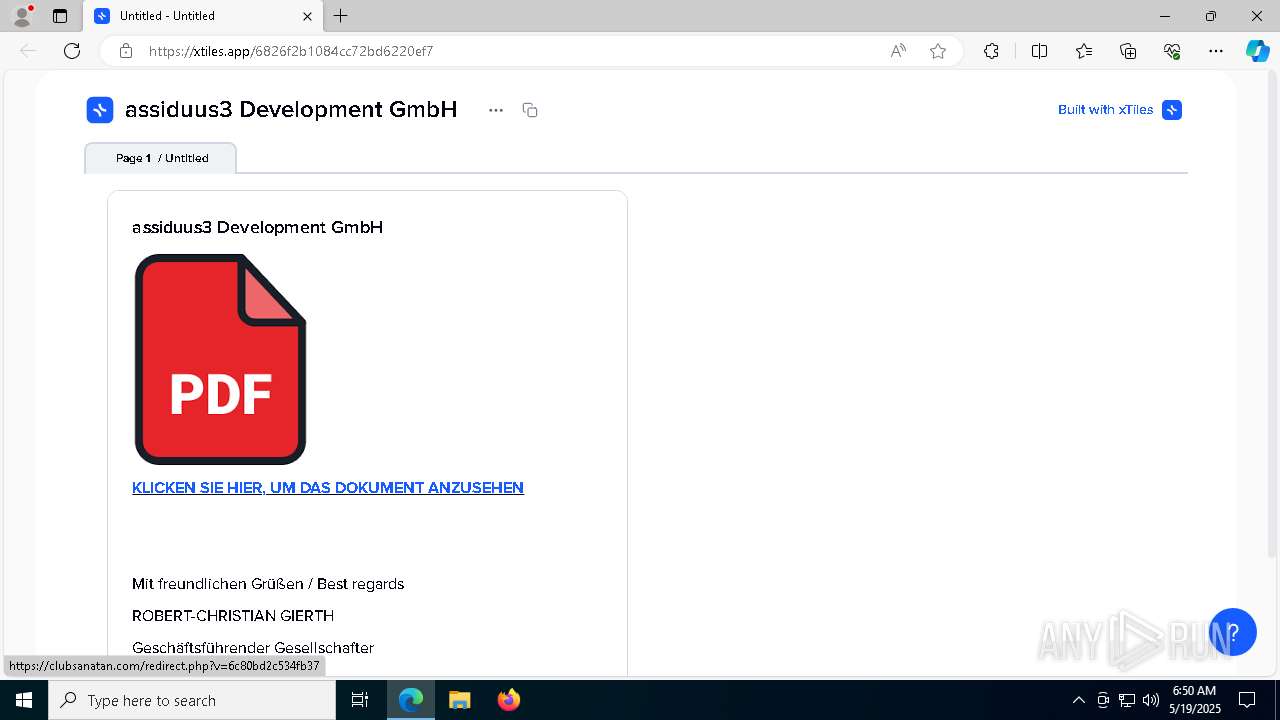1280x720 pixels.
Task: Launch Firefox from the taskbar
Action: (x=508, y=700)
